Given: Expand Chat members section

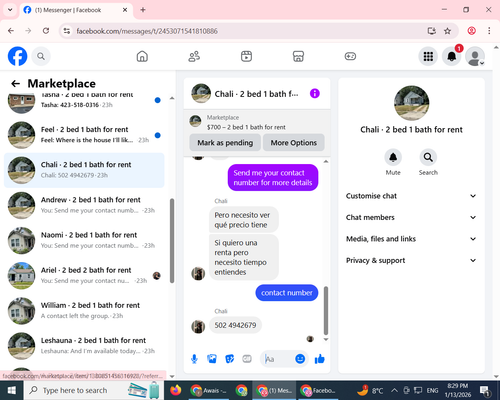Looking at the screenshot, I should (411, 217).
